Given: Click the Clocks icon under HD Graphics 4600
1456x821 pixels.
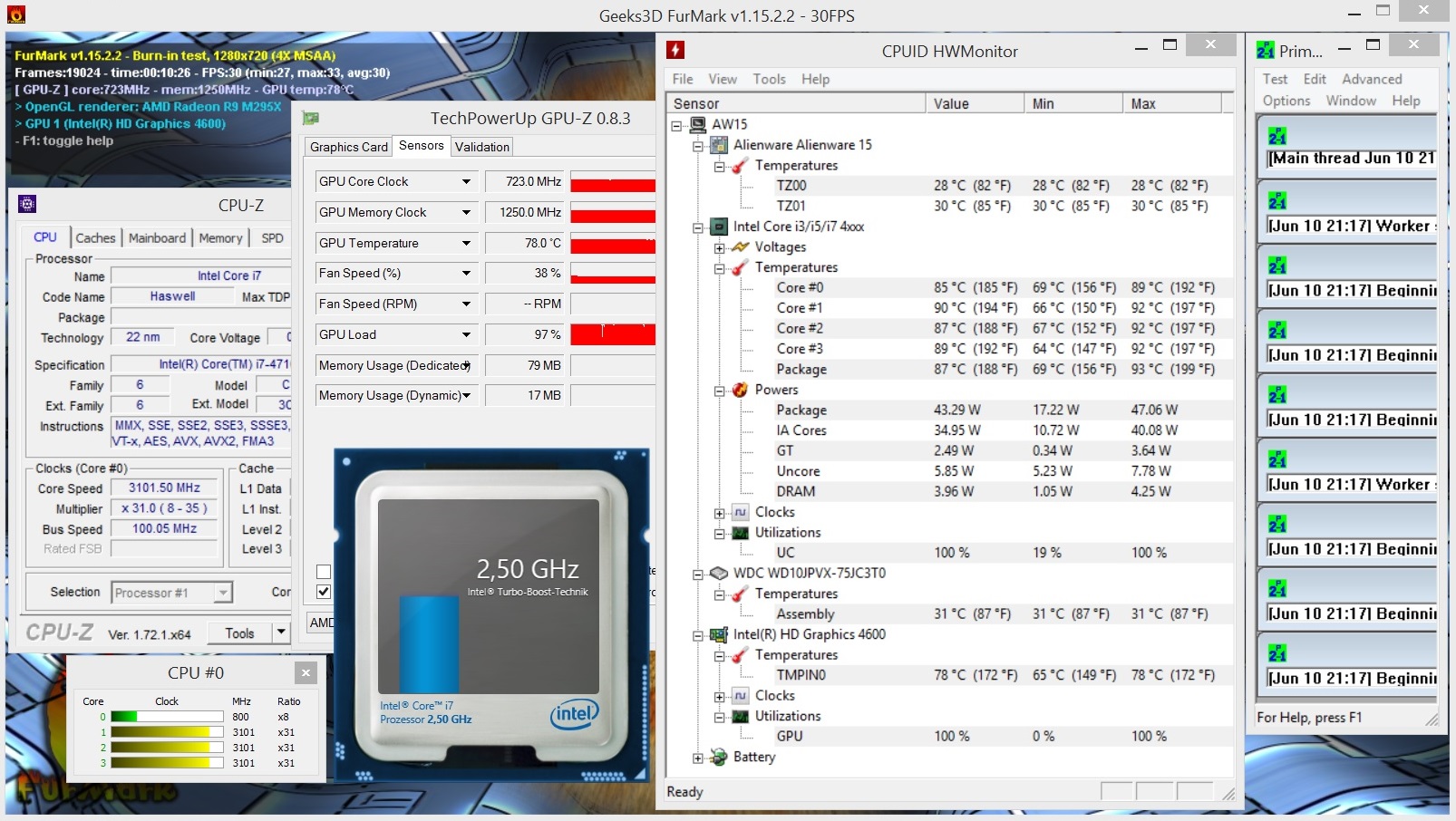Looking at the screenshot, I should 741,696.
